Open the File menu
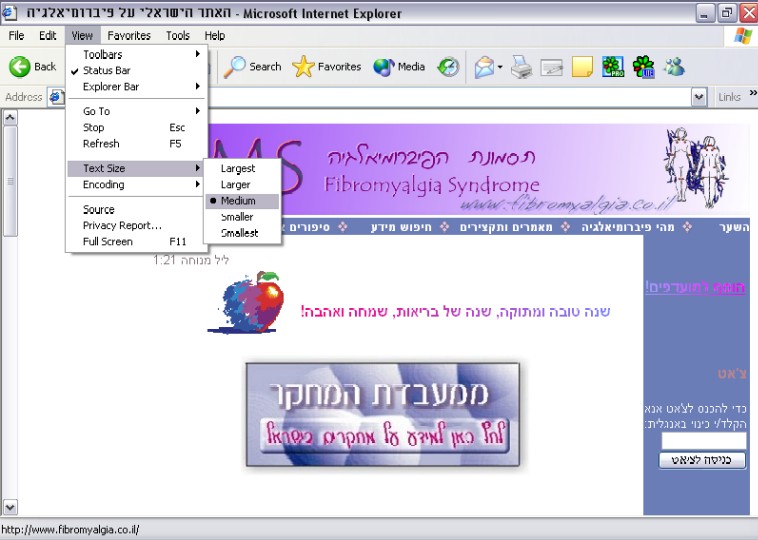The image size is (758, 540). tap(16, 36)
